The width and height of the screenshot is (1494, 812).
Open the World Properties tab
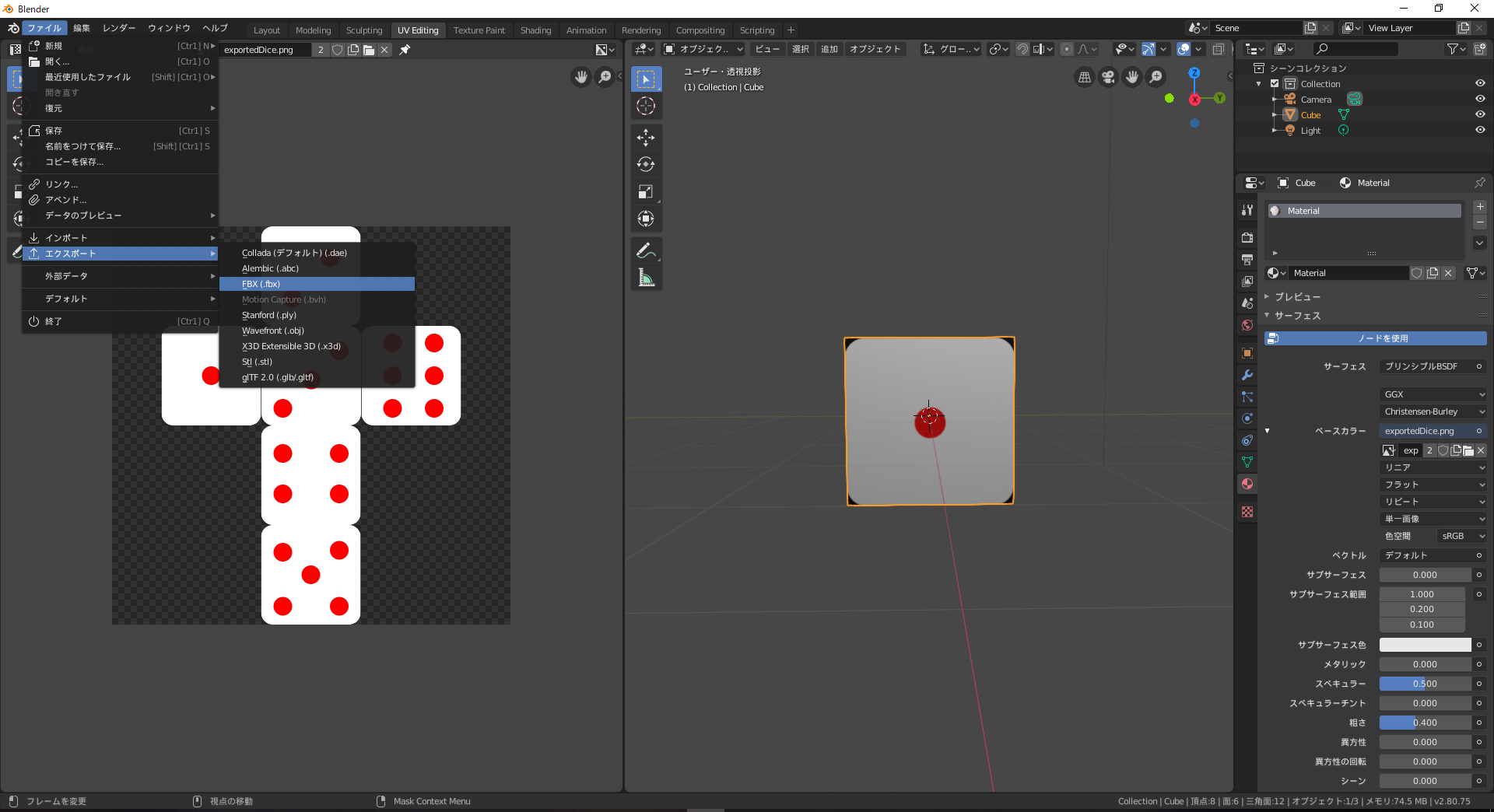[1247, 326]
